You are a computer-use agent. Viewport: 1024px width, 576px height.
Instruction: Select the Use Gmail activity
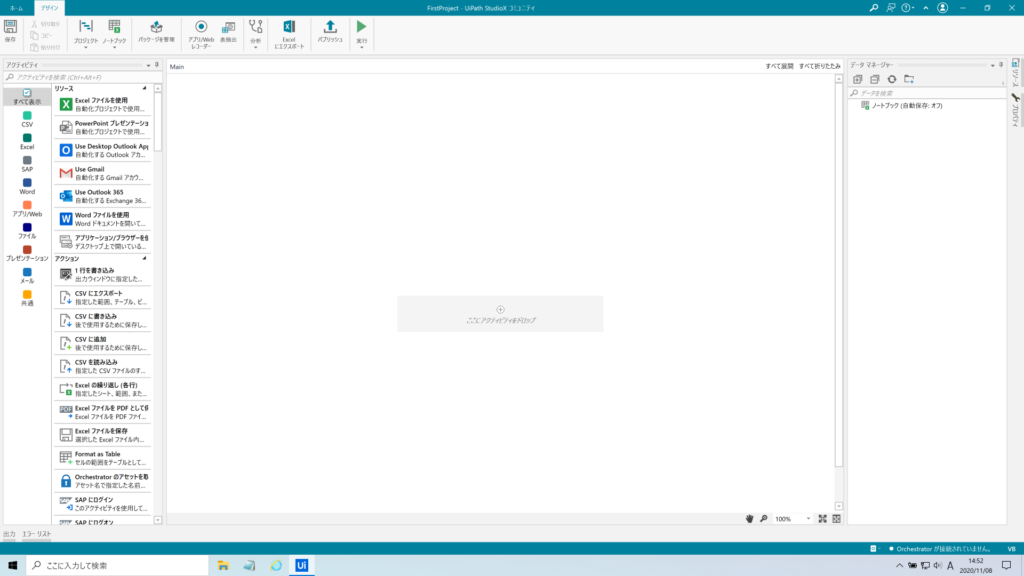(x=103, y=173)
